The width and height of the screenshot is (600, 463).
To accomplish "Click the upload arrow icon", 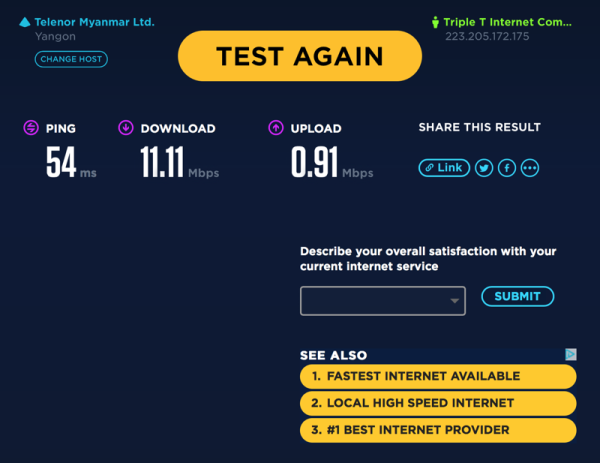I will tap(276, 128).
